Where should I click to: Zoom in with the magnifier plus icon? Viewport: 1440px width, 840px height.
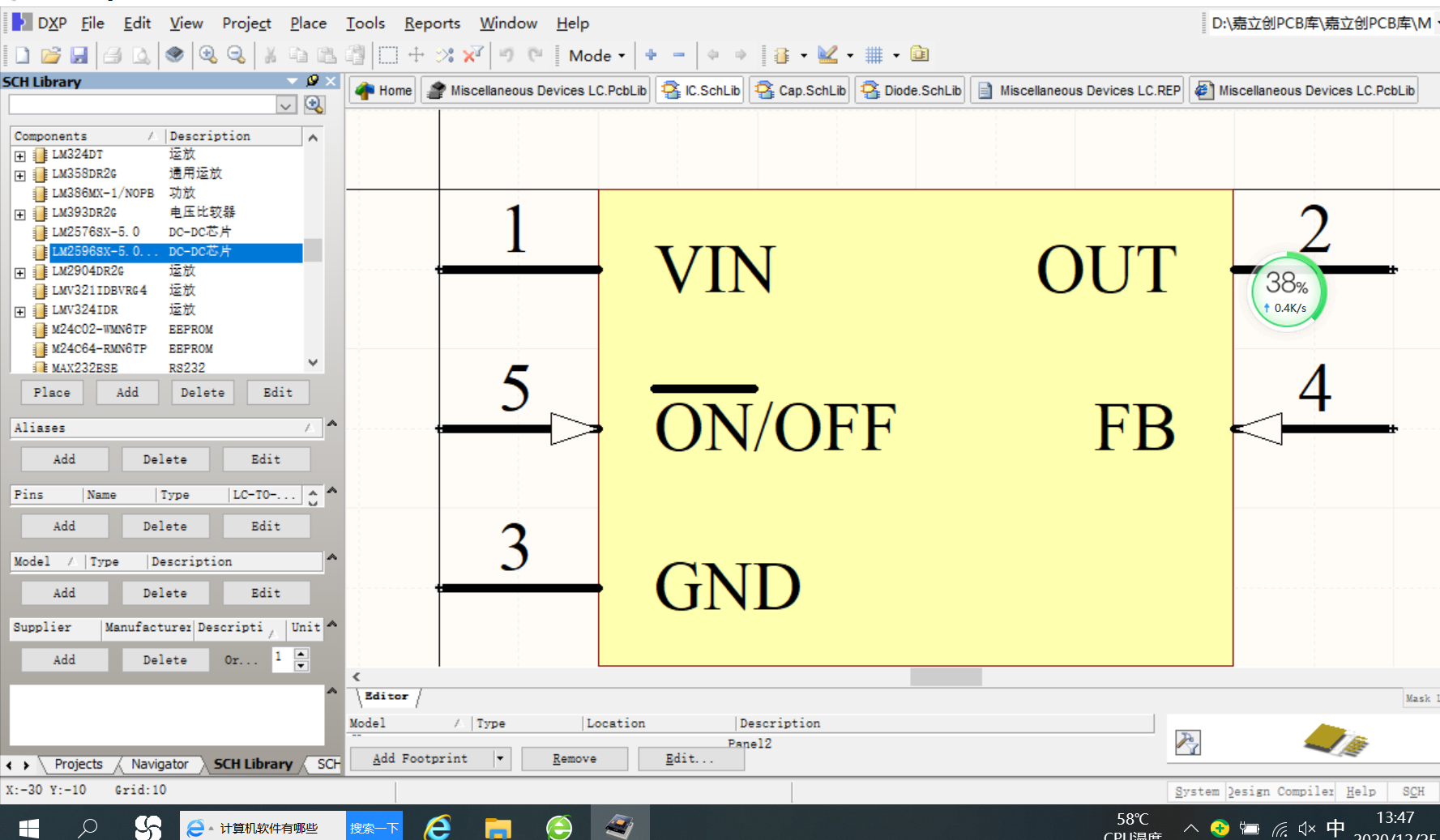coord(208,55)
